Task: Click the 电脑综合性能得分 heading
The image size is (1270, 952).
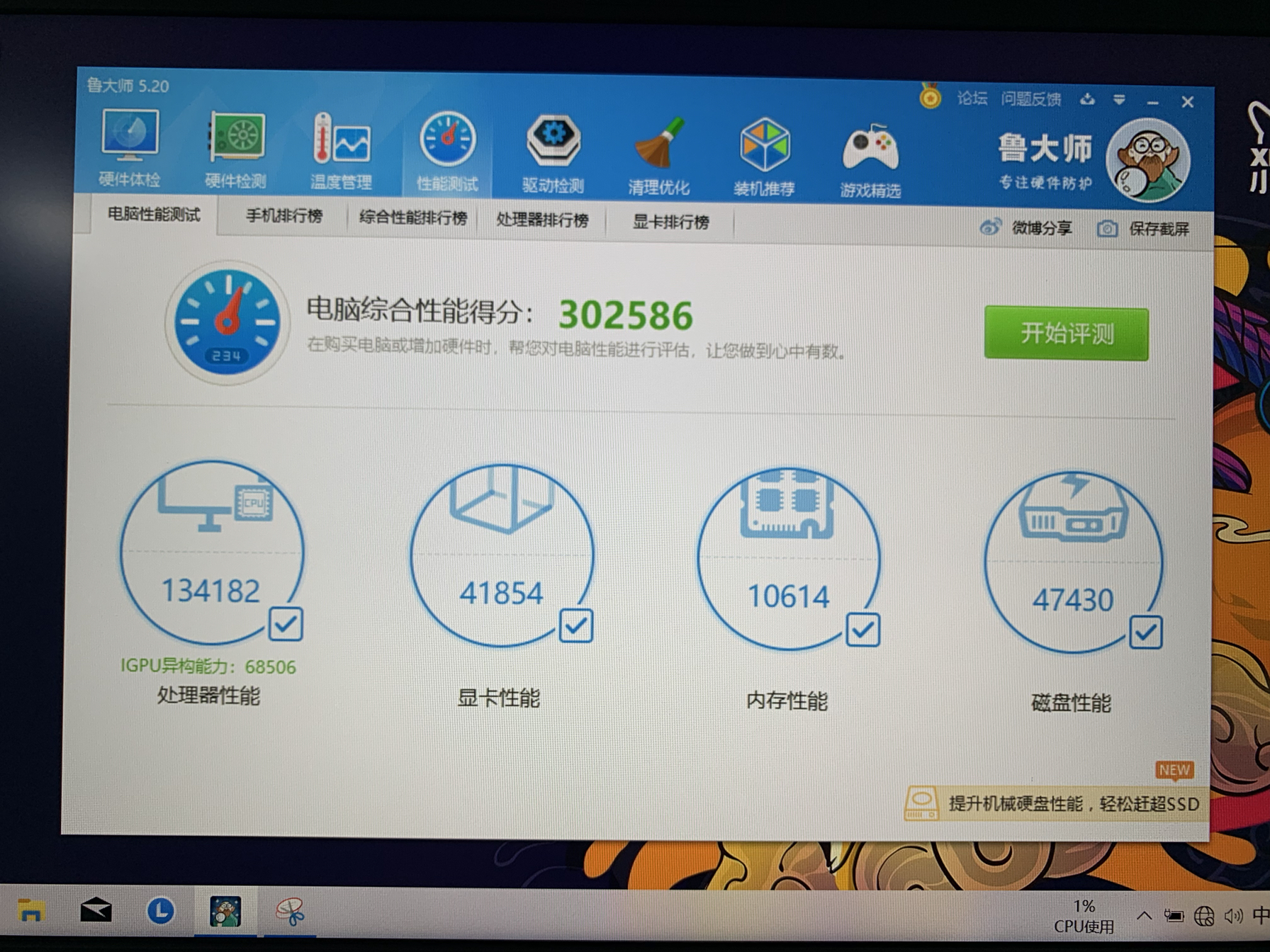Action: pos(420,310)
